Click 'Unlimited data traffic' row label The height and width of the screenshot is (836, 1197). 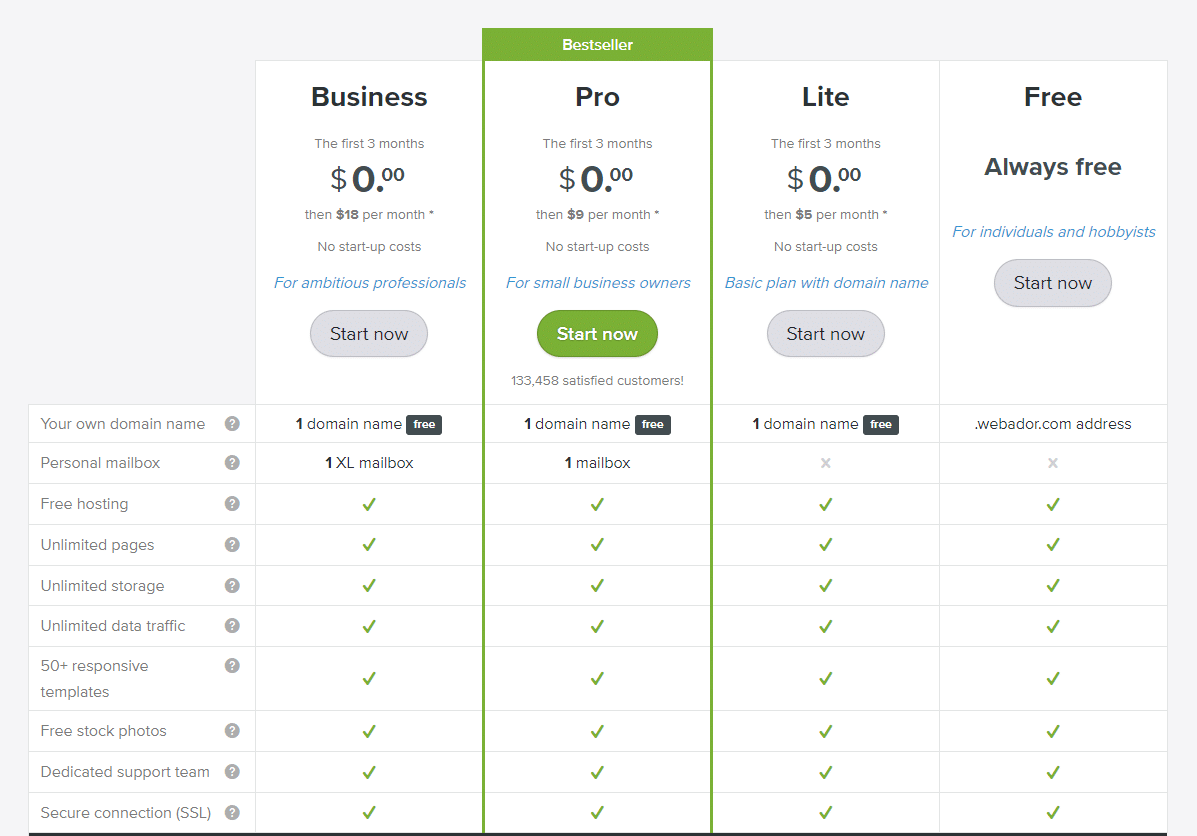(x=113, y=626)
